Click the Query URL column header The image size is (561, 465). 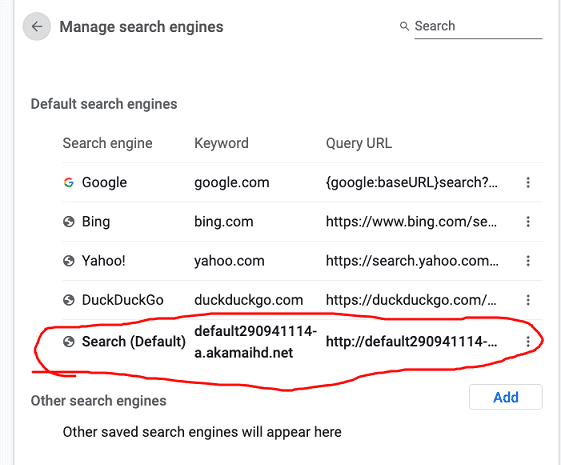[x=358, y=143]
